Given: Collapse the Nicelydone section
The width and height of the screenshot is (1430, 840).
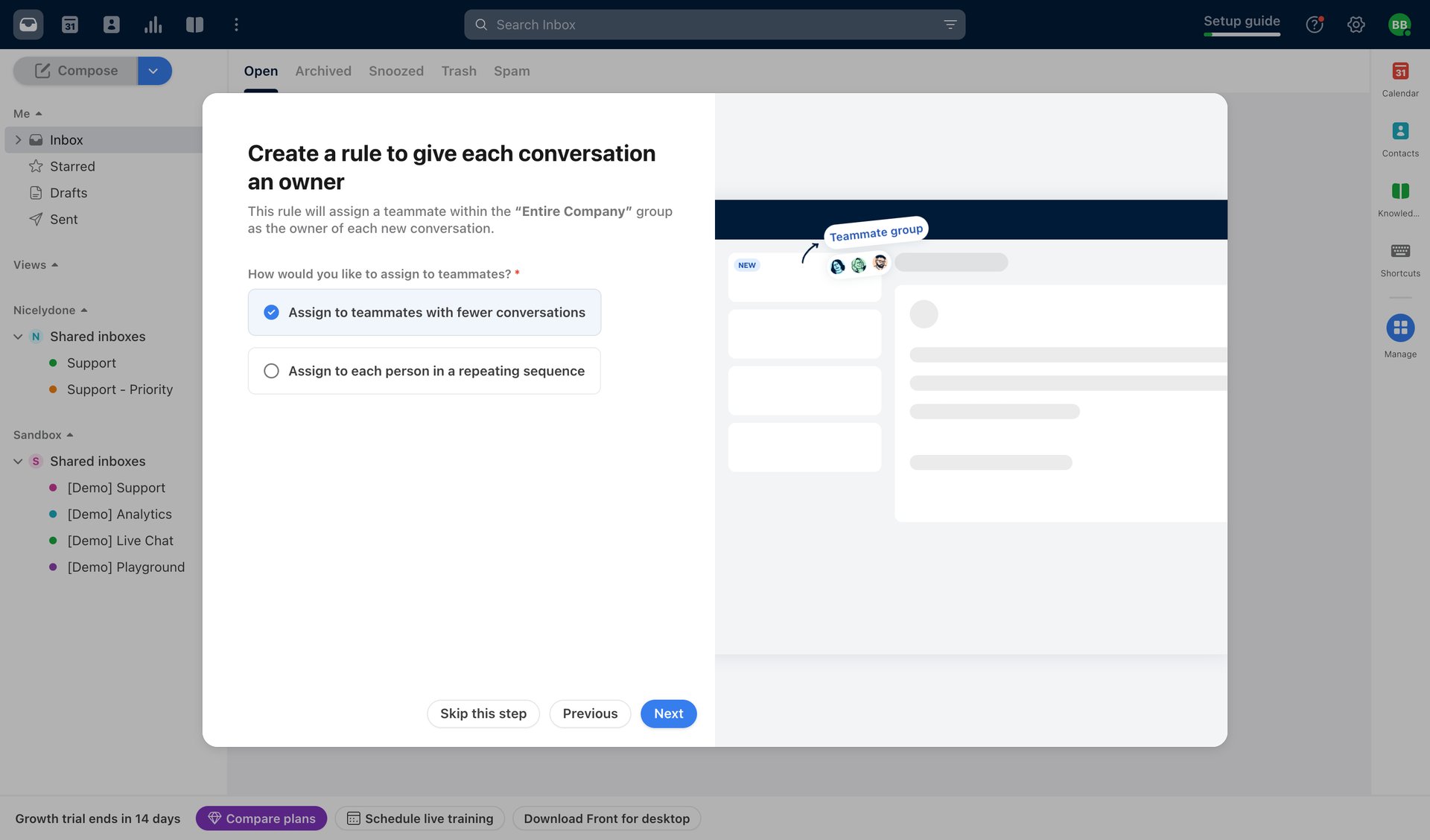Looking at the screenshot, I should 83,310.
